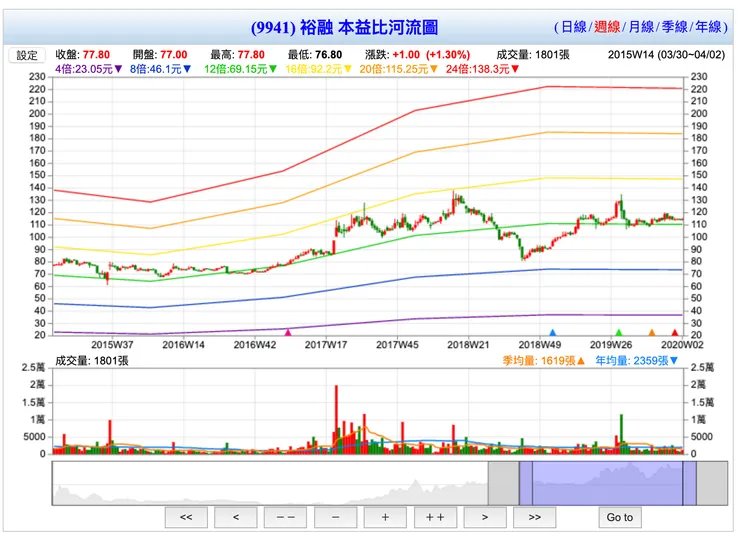Click the 收盤 77.80 closing price value
The width and height of the screenshot is (740, 538).
click(x=96, y=55)
